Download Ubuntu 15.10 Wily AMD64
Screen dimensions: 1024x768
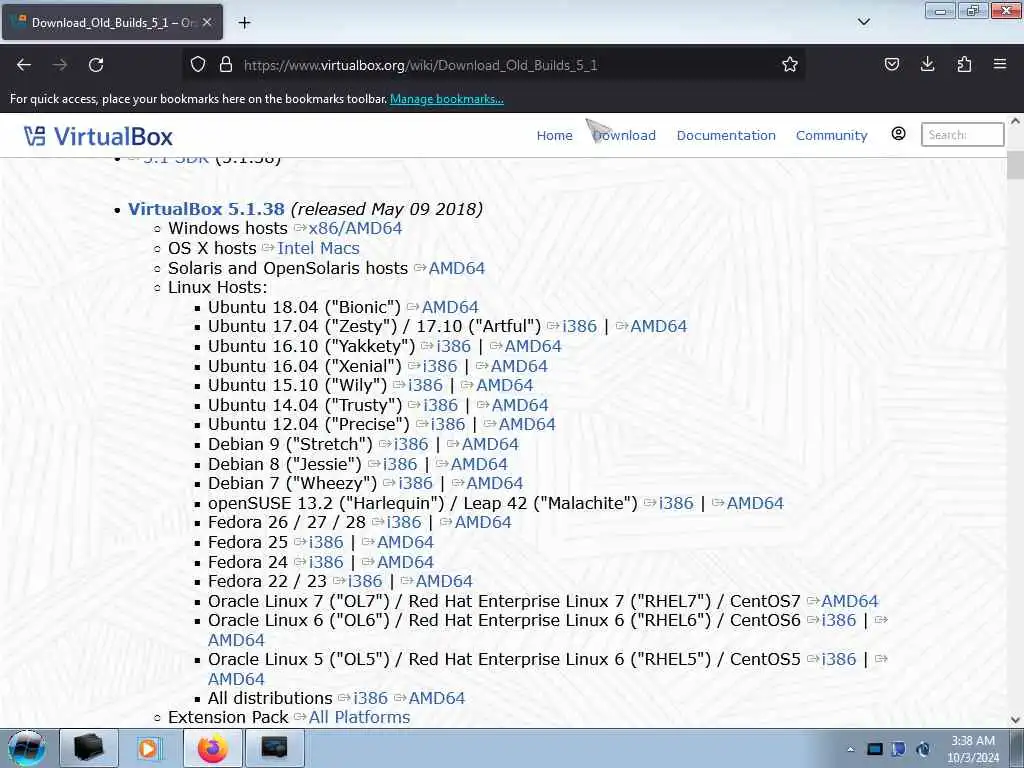504,385
